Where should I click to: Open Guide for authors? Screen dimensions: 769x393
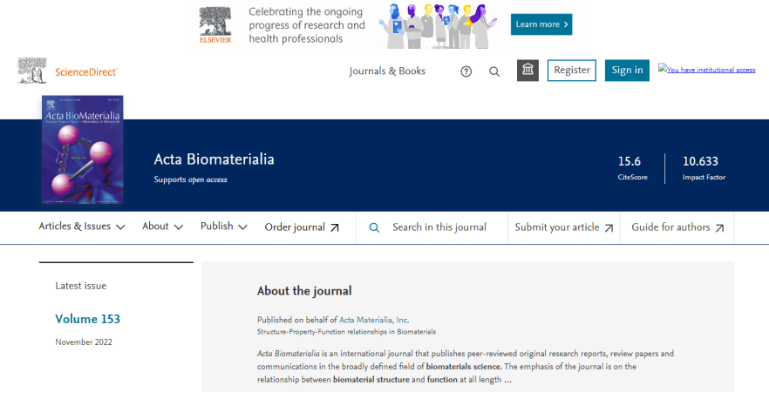[678, 228]
